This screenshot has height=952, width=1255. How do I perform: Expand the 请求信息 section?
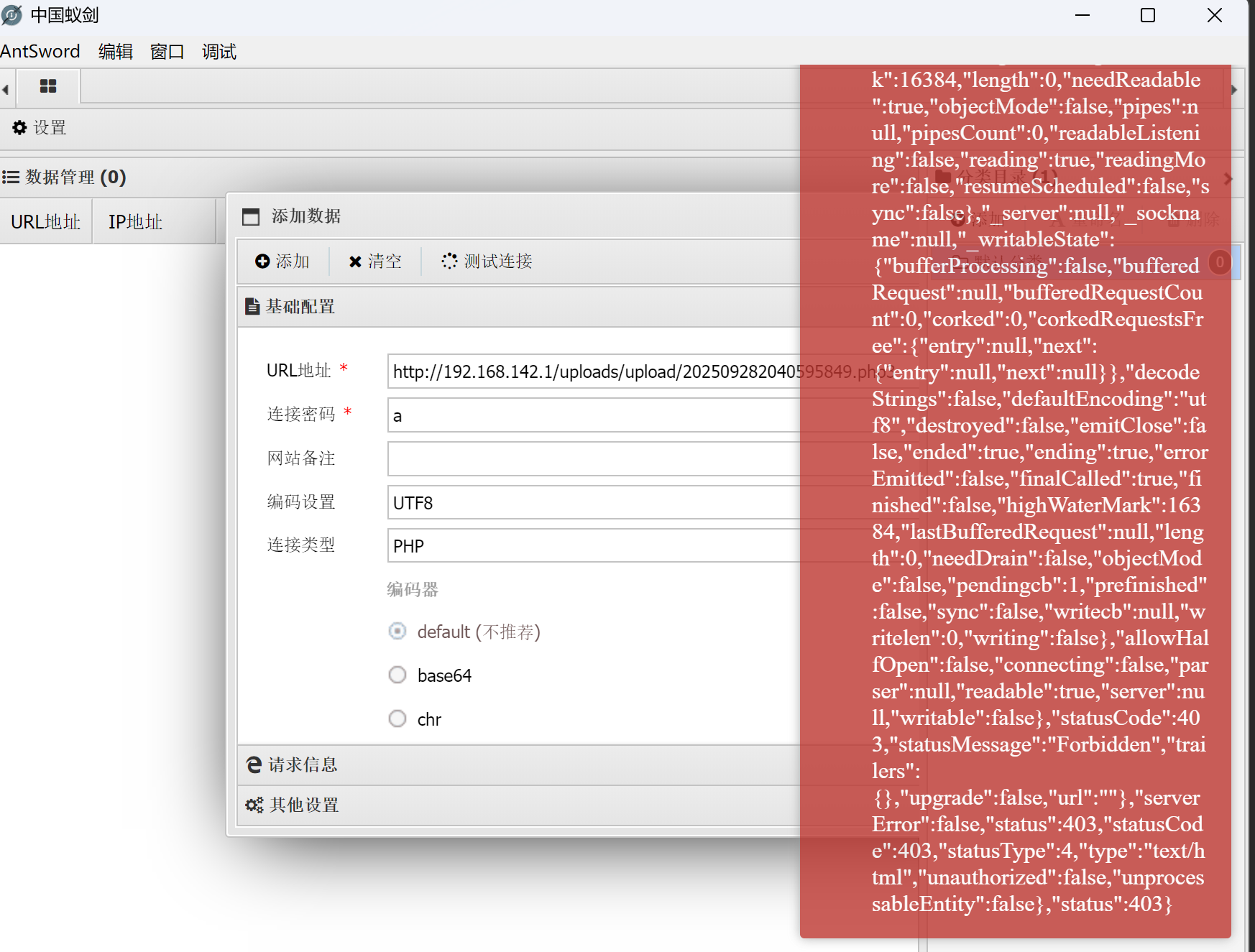[519, 764]
